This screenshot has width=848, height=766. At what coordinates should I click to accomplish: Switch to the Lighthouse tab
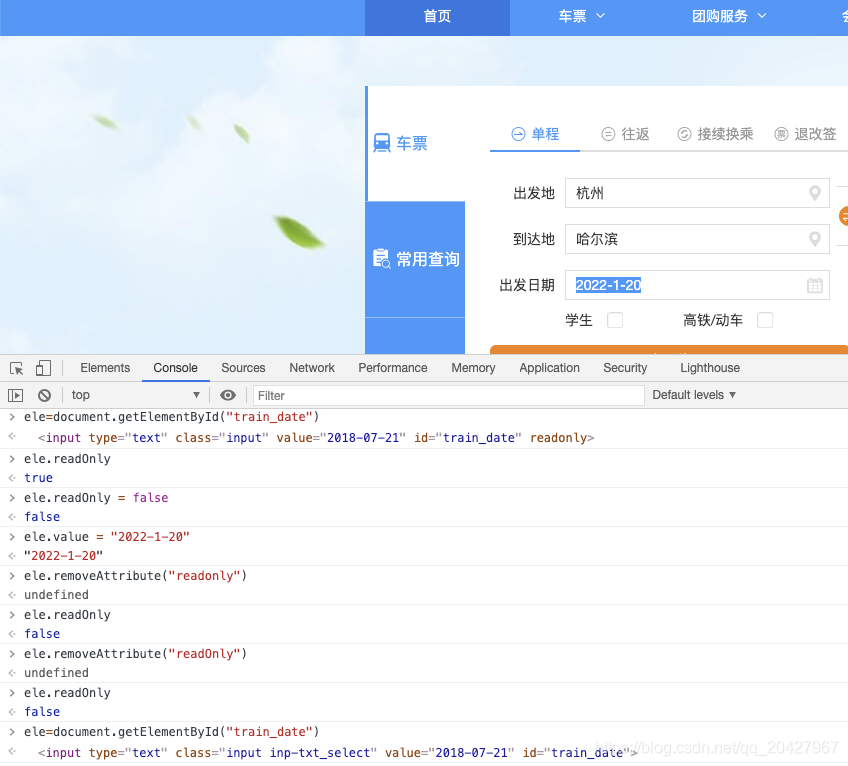point(710,368)
